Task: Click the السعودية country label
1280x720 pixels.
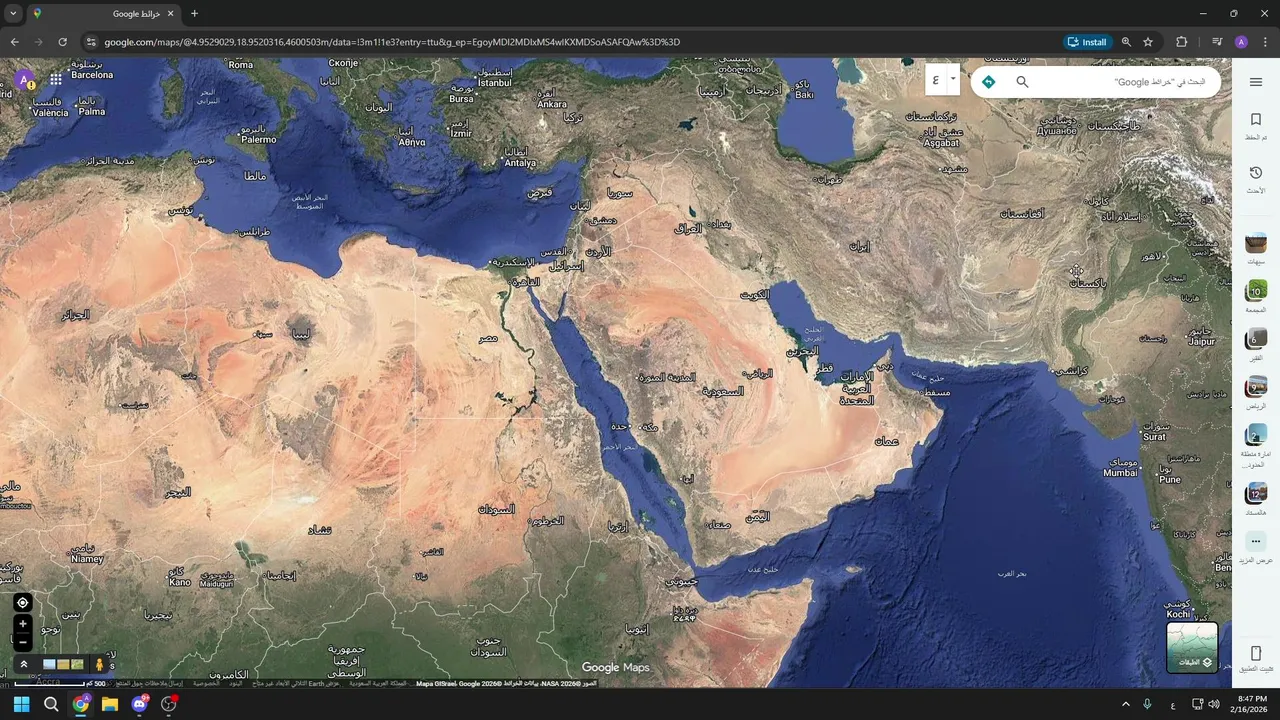Action: click(x=723, y=391)
